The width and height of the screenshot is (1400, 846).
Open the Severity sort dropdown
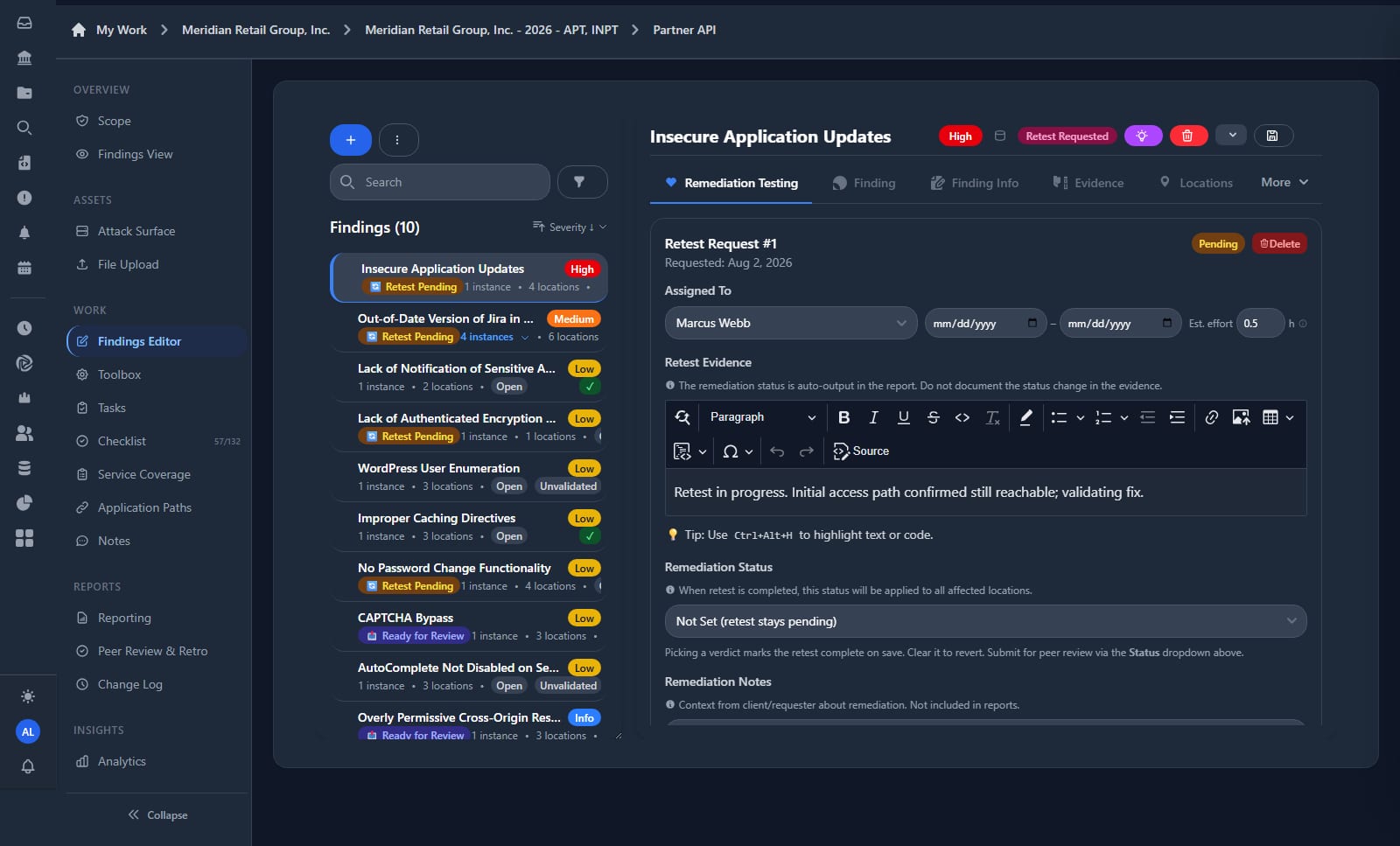click(x=570, y=227)
